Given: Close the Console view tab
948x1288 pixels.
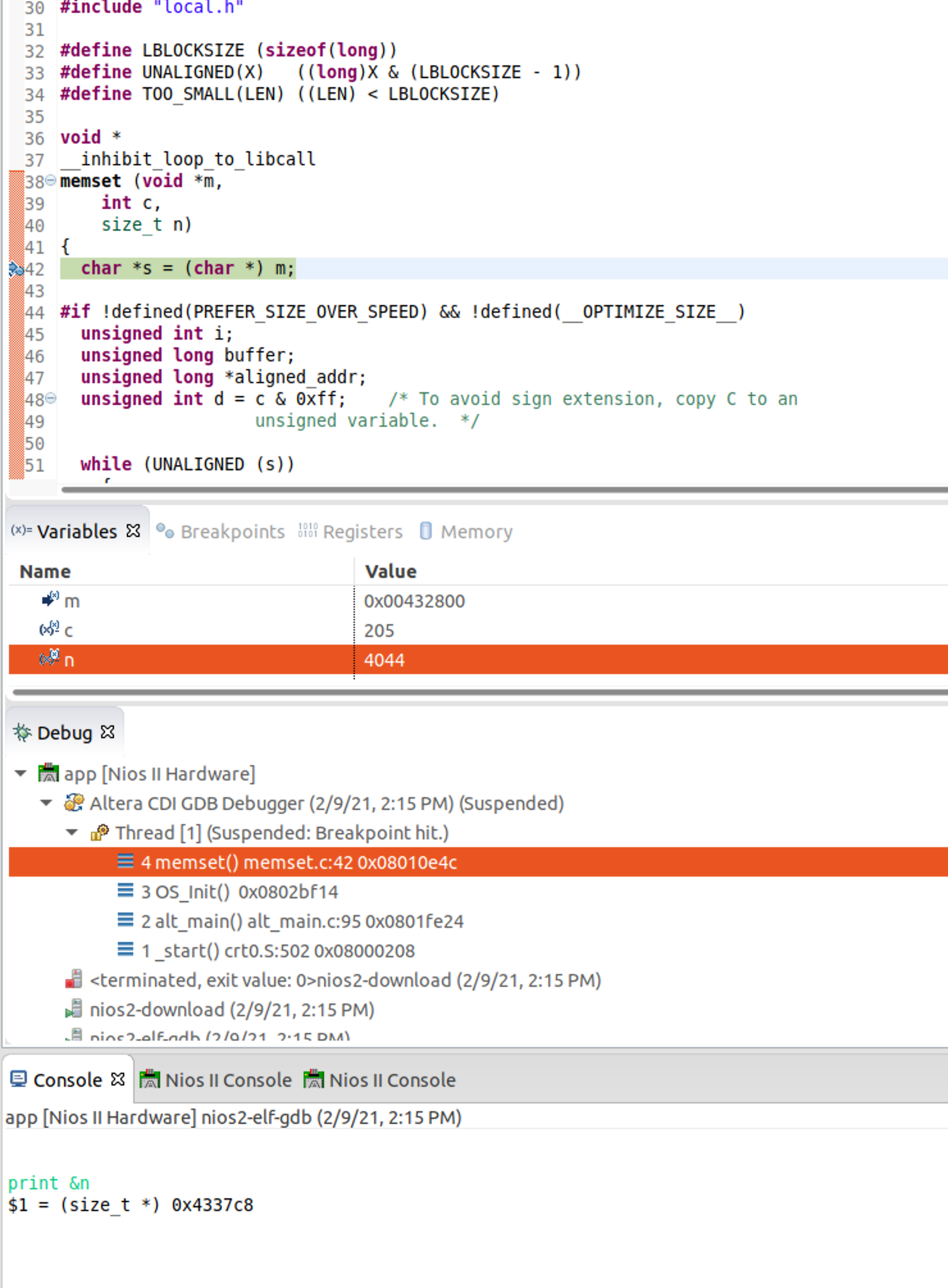Looking at the screenshot, I should [118, 1079].
